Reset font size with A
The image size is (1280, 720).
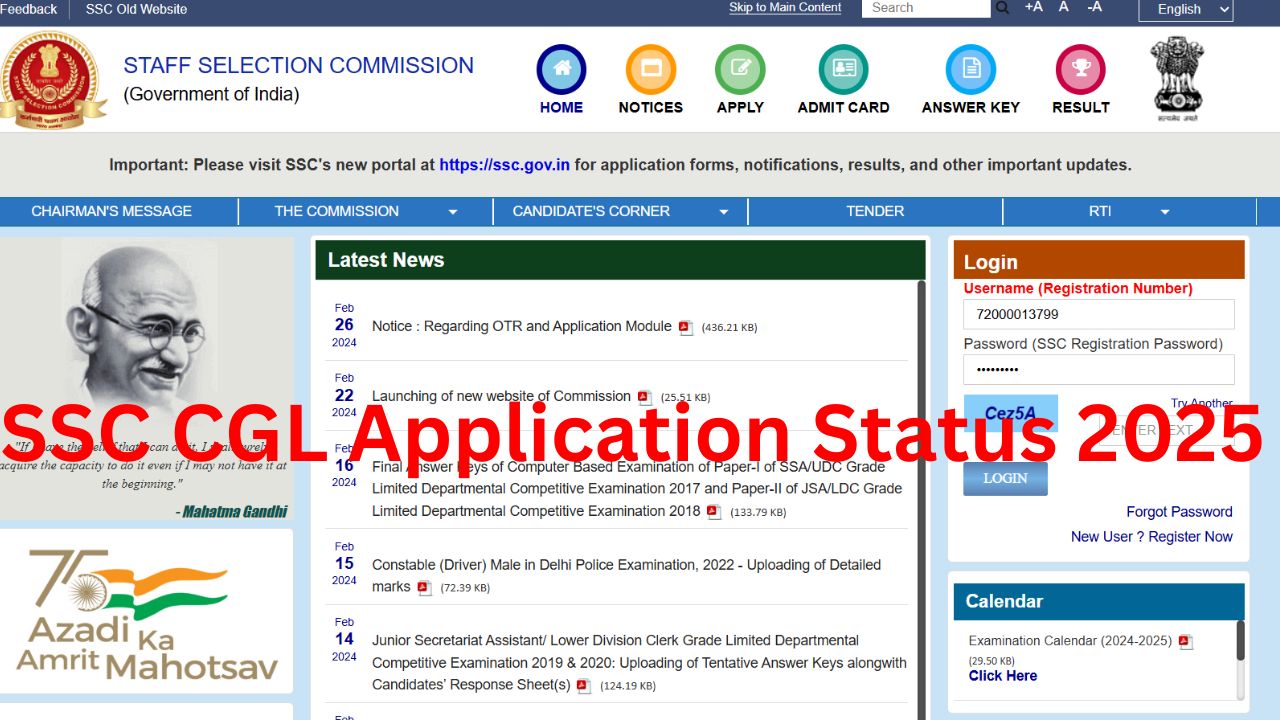click(x=1064, y=7)
